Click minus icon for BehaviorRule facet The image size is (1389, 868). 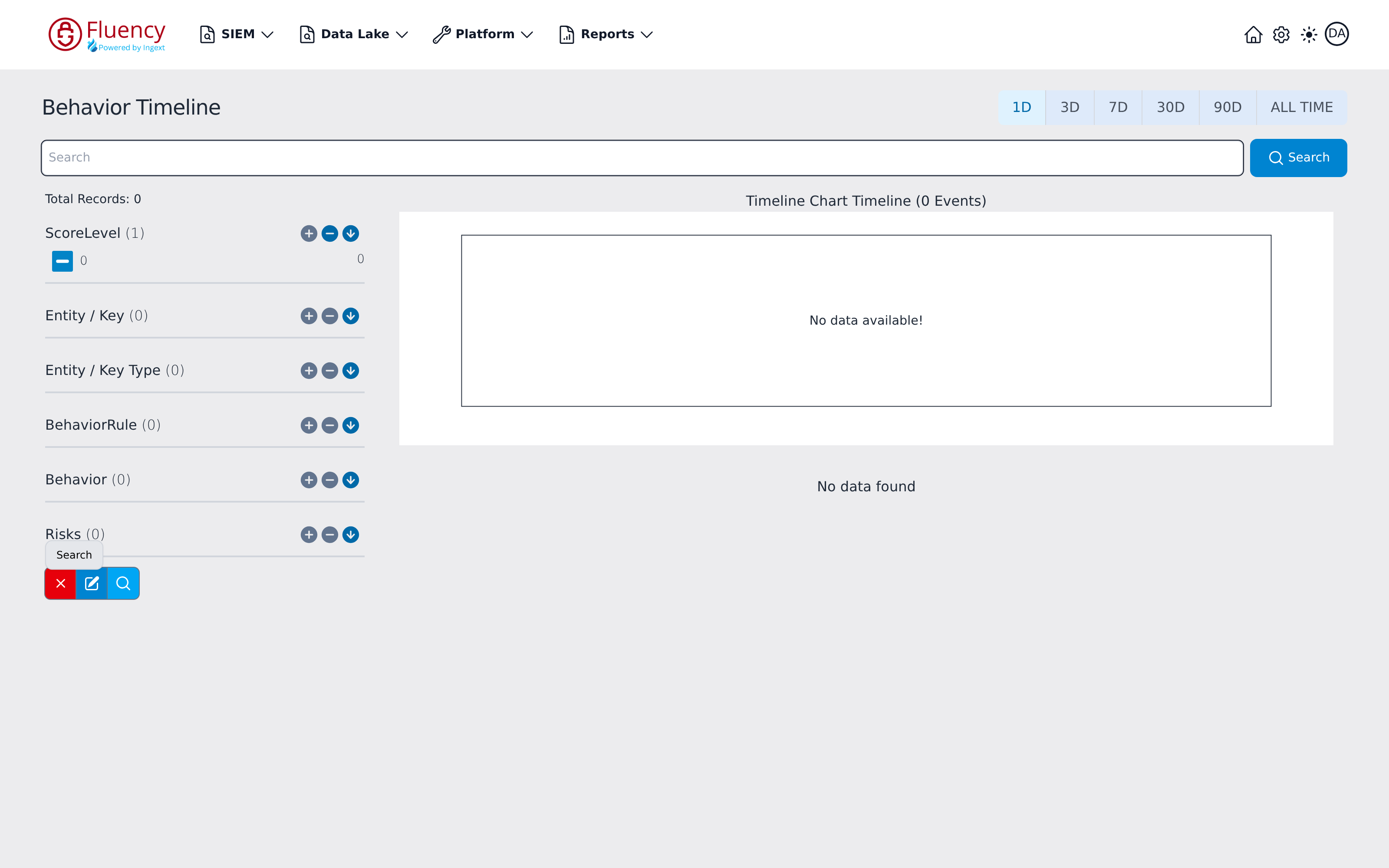(329, 425)
